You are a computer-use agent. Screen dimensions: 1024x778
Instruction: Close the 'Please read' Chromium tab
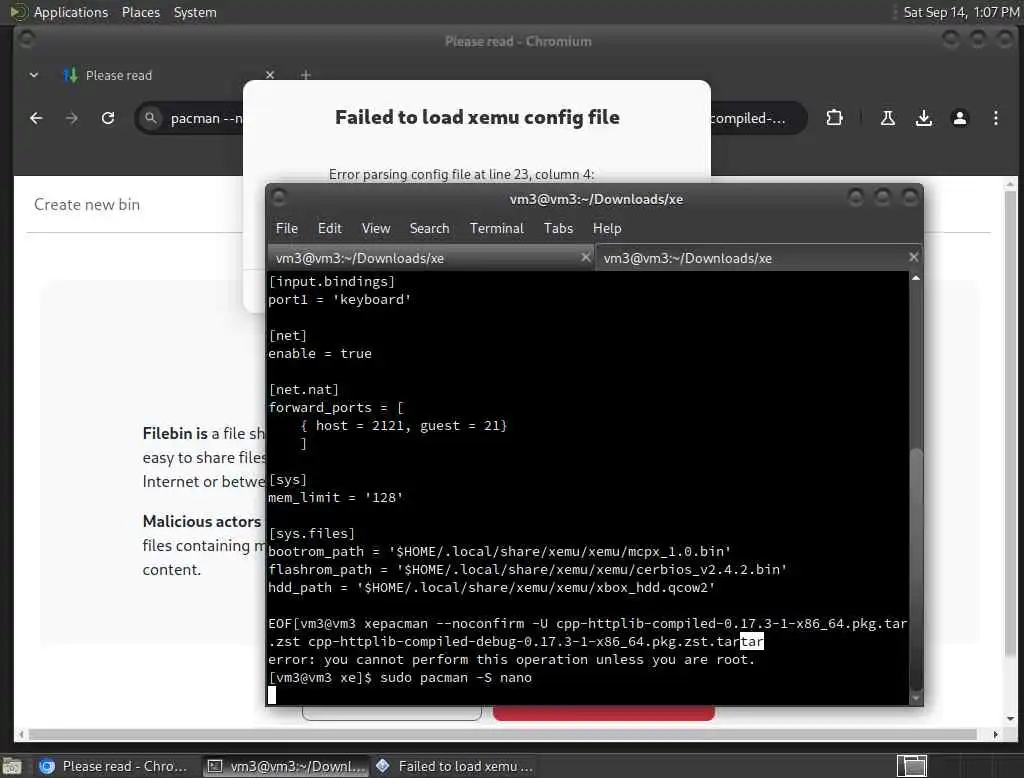[x=270, y=74]
